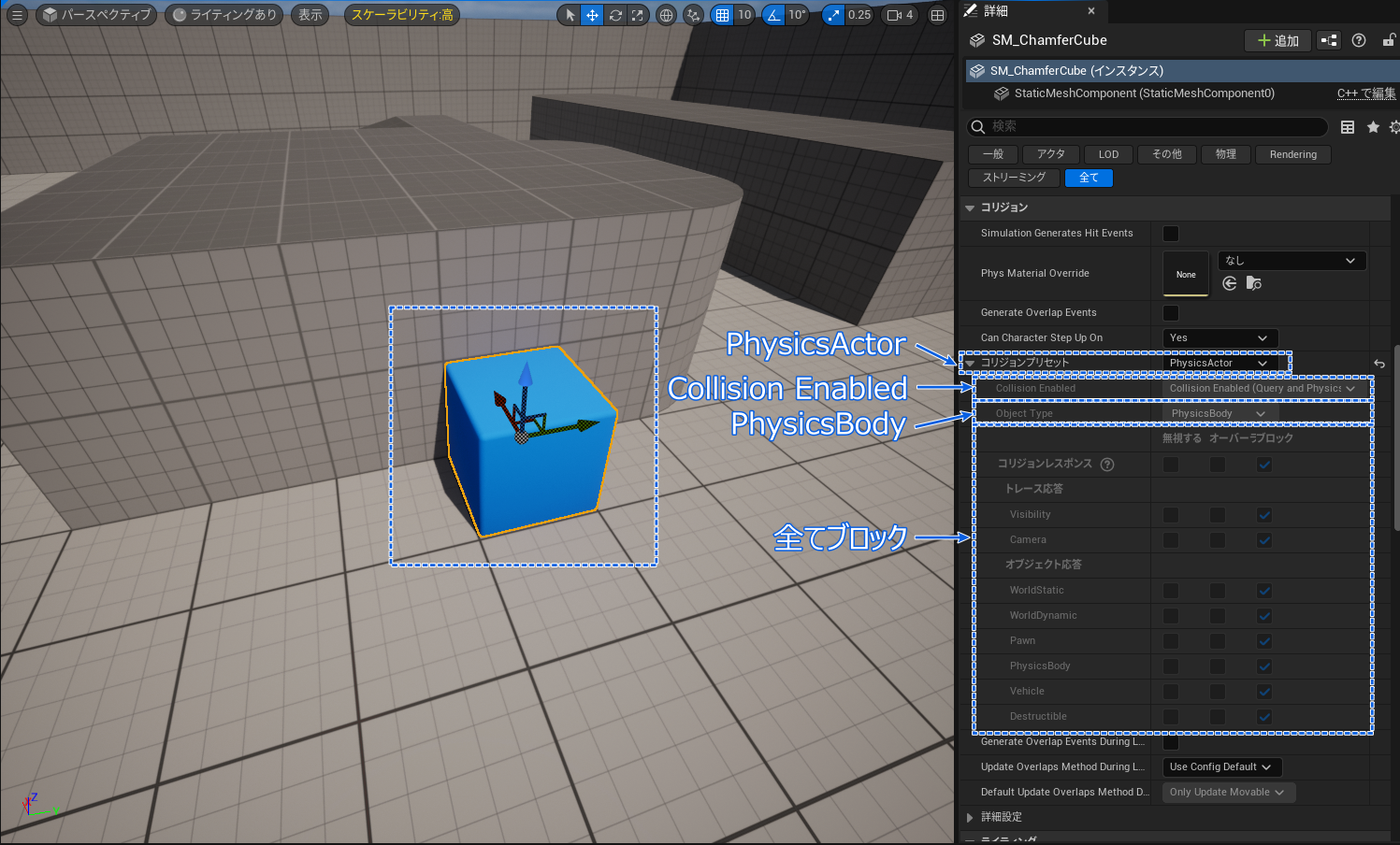The width and height of the screenshot is (1400, 845).
Task: Enable Simulation Generates Hit Events
Action: point(1170,233)
